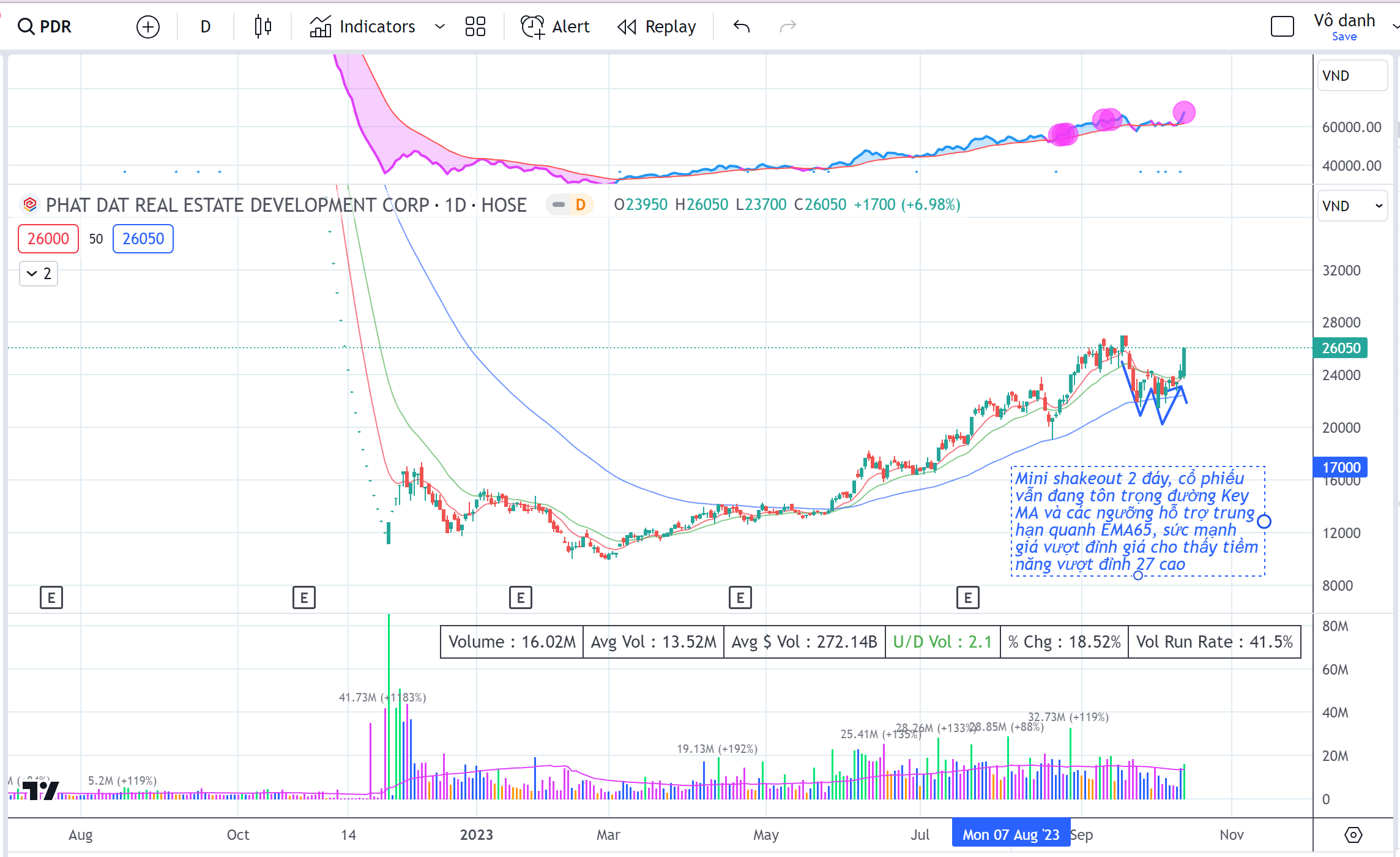Screen dimensions: 1400x857
Task: Click the VND currency box of upper pane
Action: pos(1352,75)
